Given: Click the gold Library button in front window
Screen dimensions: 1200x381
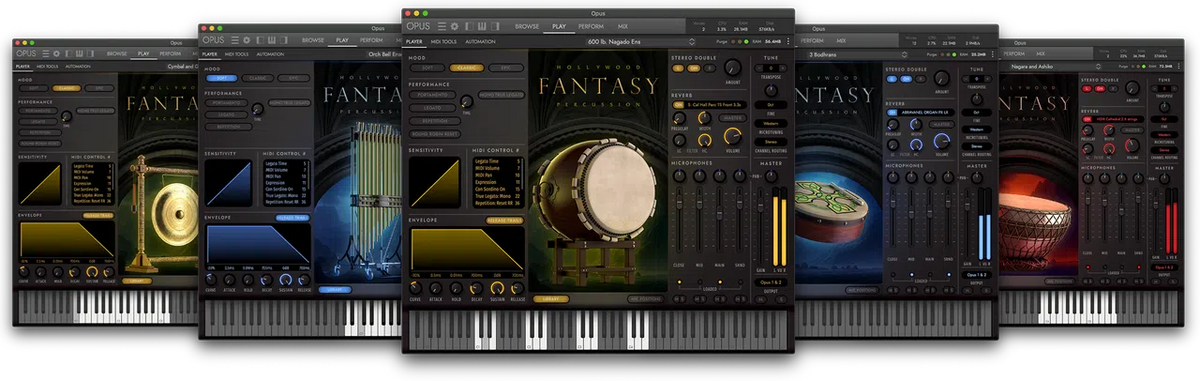Looking at the screenshot, I should click(550, 299).
